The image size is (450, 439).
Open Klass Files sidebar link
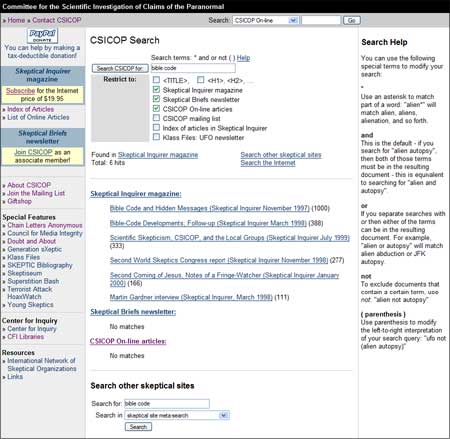(x=24, y=257)
